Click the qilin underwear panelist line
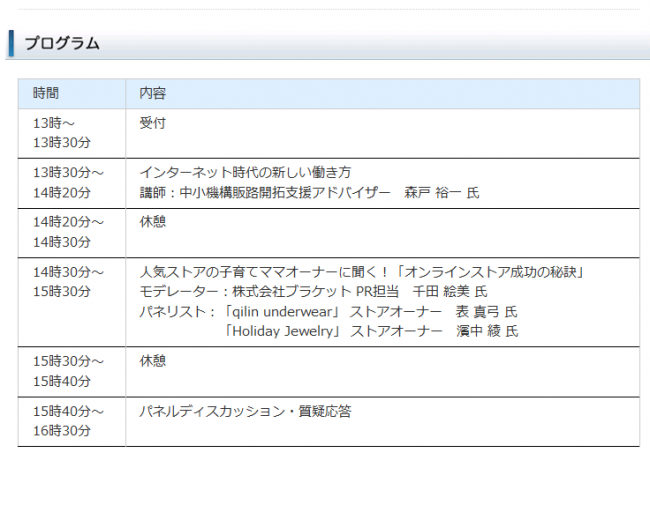650x510 pixels. pyautogui.click(x=328, y=311)
